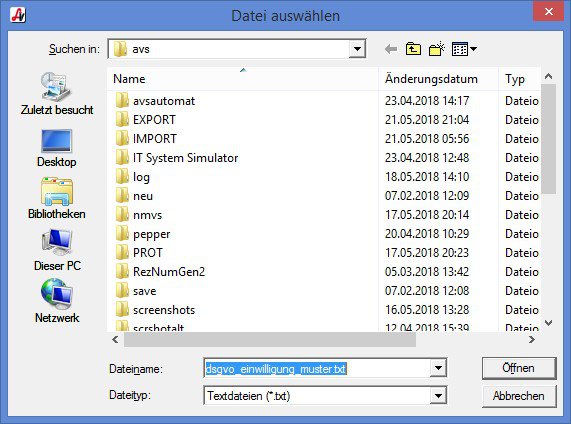Click date 17.05.2018 20:14 of nmvs
Image resolution: width=571 pixels, height=424 pixels.
pos(427,215)
